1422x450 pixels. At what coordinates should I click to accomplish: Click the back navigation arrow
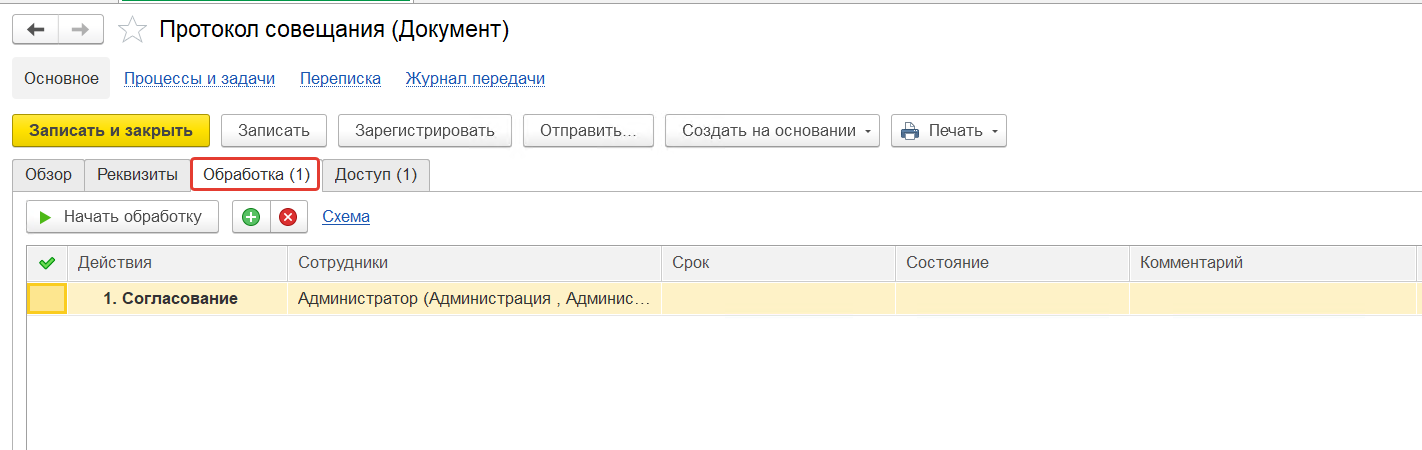(36, 30)
